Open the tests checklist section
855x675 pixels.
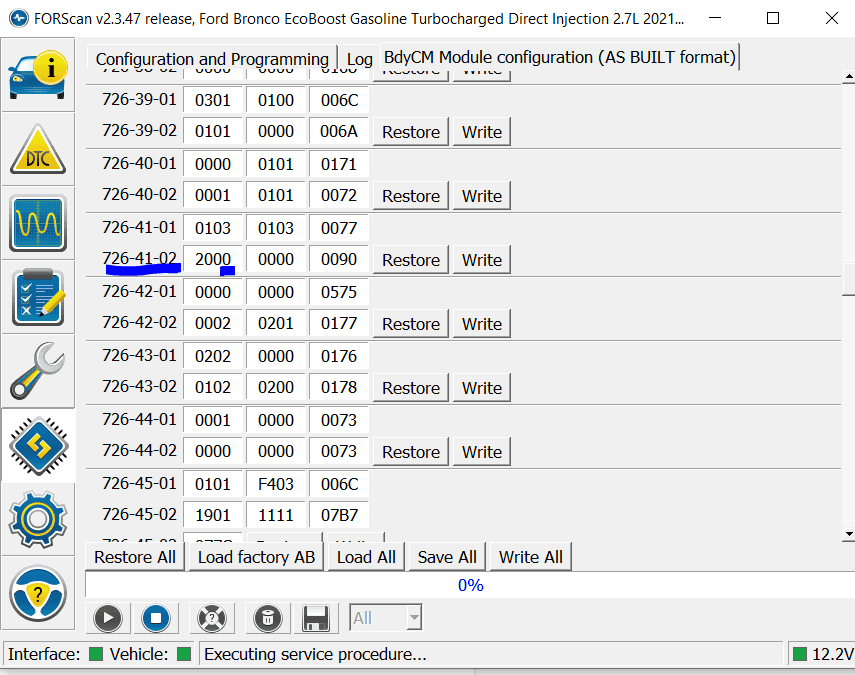coord(38,297)
